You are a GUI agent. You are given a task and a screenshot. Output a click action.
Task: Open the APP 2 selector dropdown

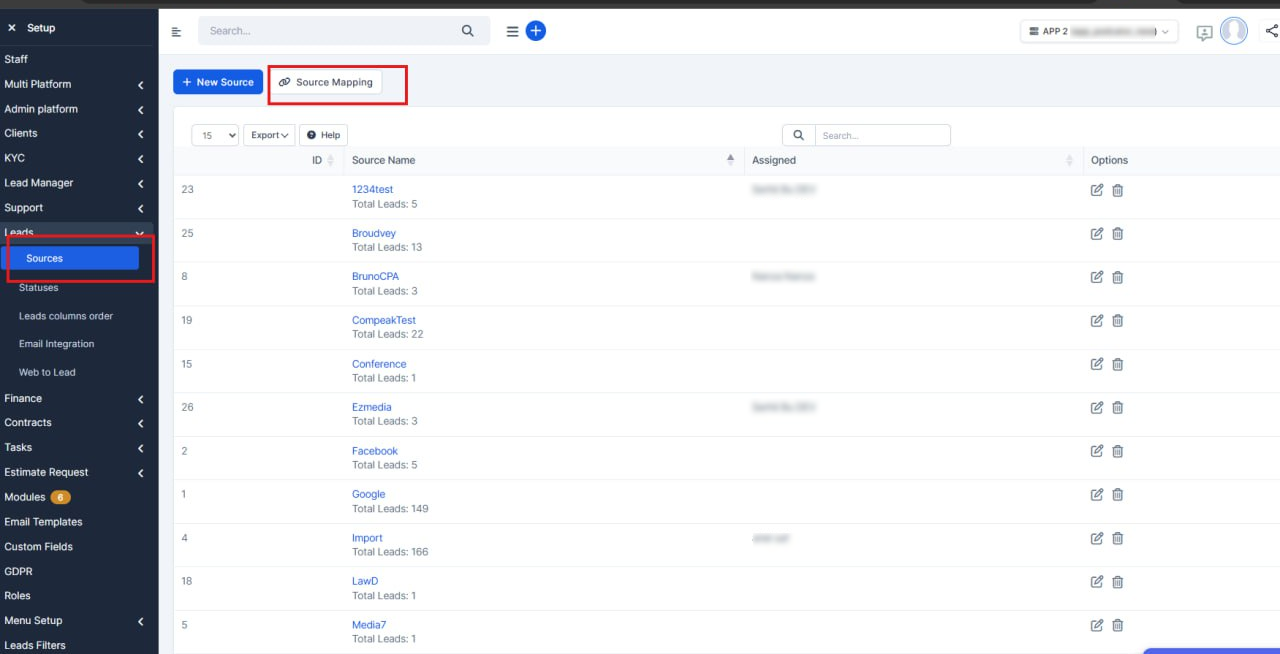(1099, 32)
